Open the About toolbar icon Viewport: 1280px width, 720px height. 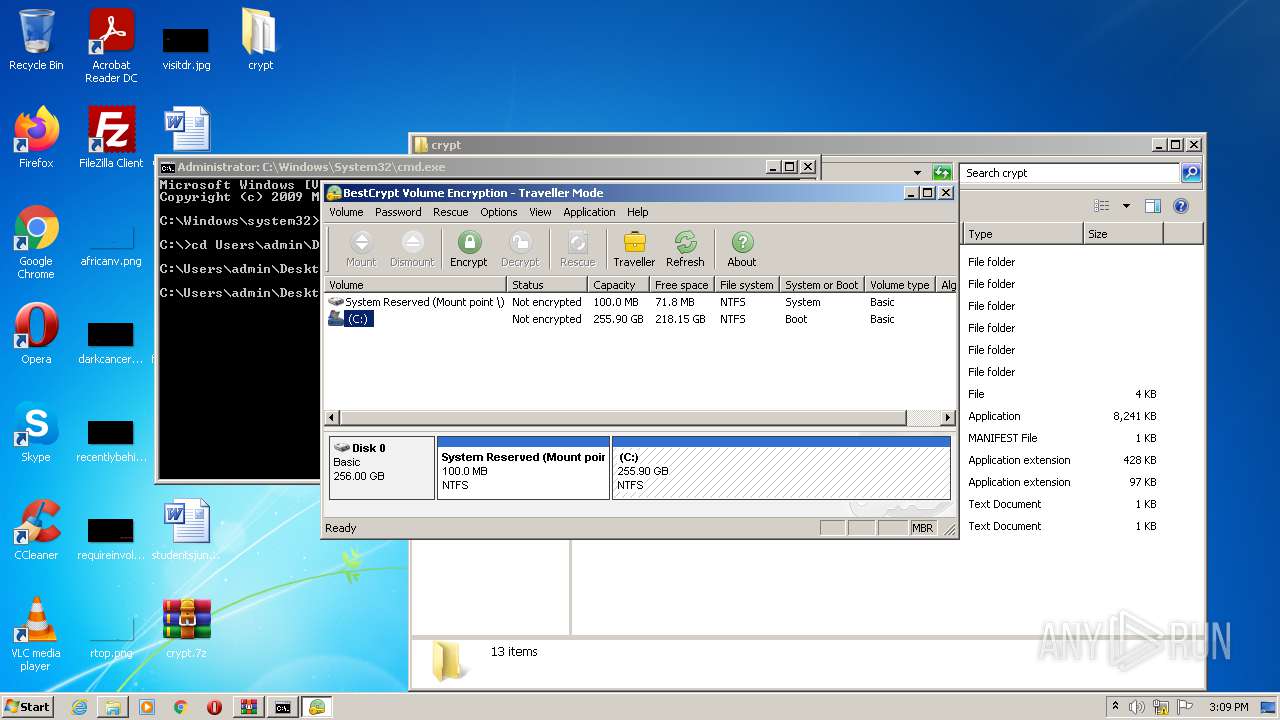click(742, 249)
